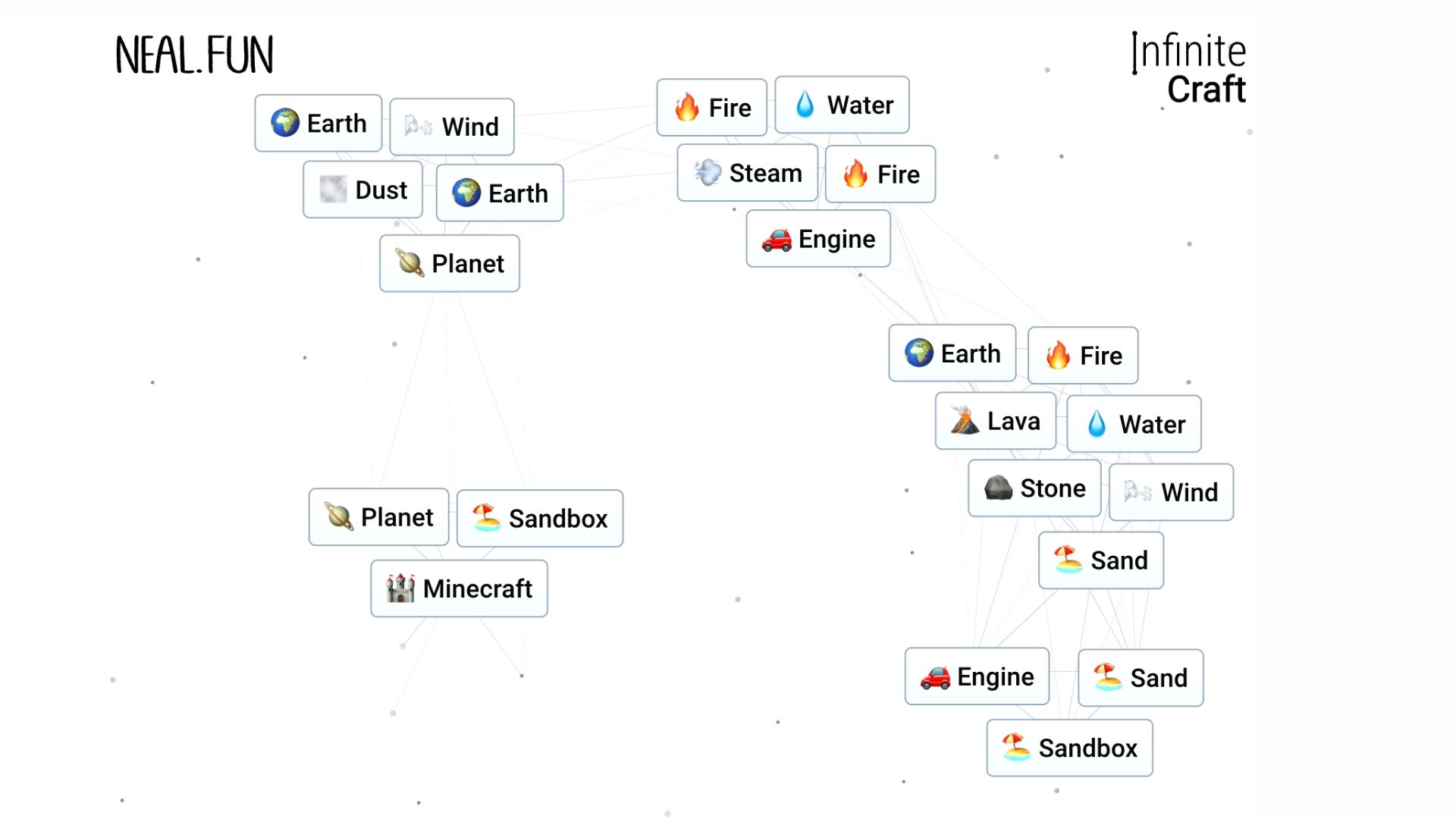1456x819 pixels.
Task: Click the beach umbrella icon on the bottom Sandbox
Action: coord(1016,748)
